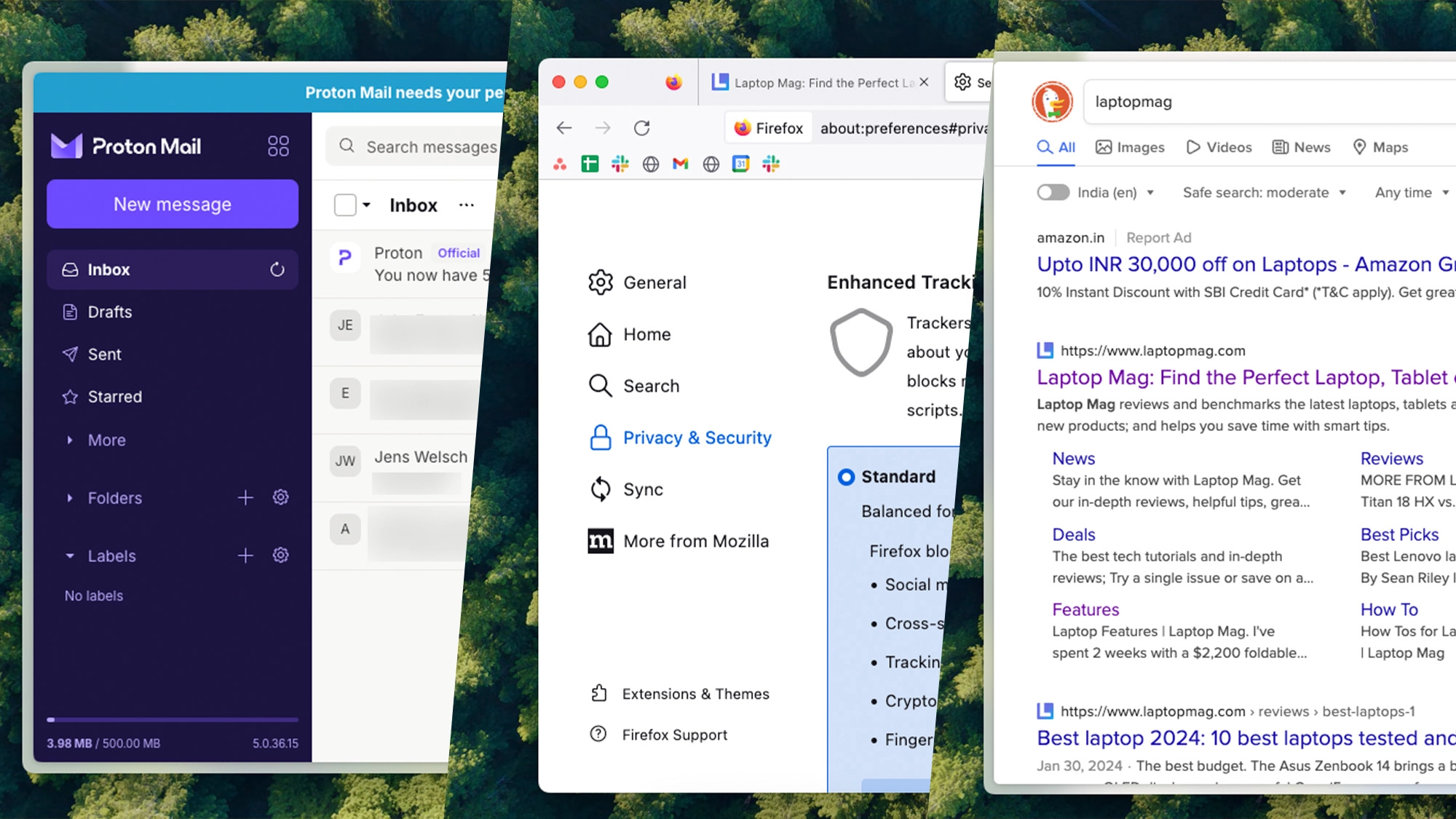The width and height of the screenshot is (1456, 819).
Task: Reload page in Firefox toolbar
Action: [641, 128]
